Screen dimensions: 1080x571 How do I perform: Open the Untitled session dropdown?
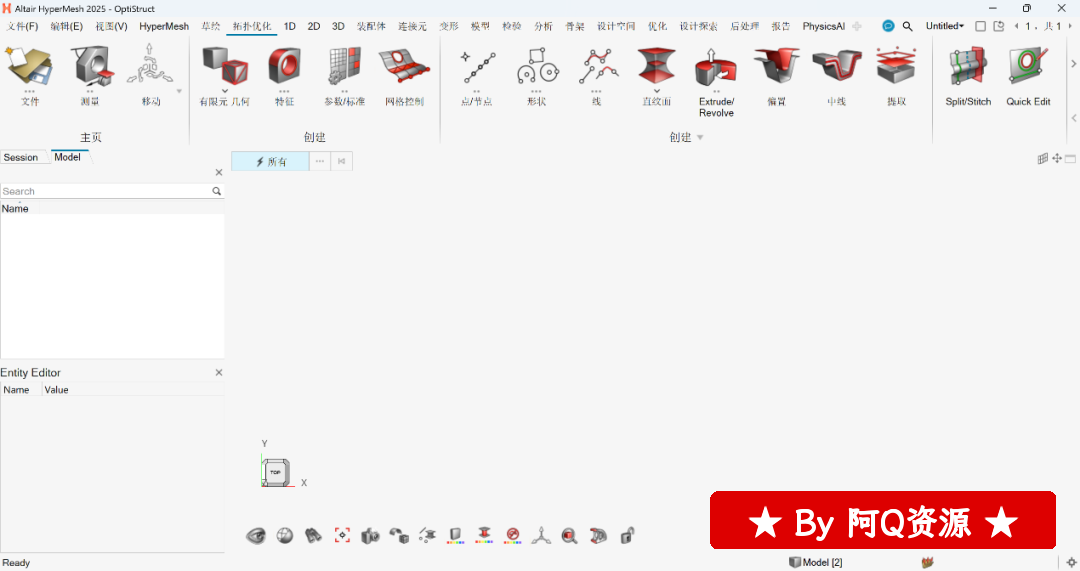tap(945, 26)
